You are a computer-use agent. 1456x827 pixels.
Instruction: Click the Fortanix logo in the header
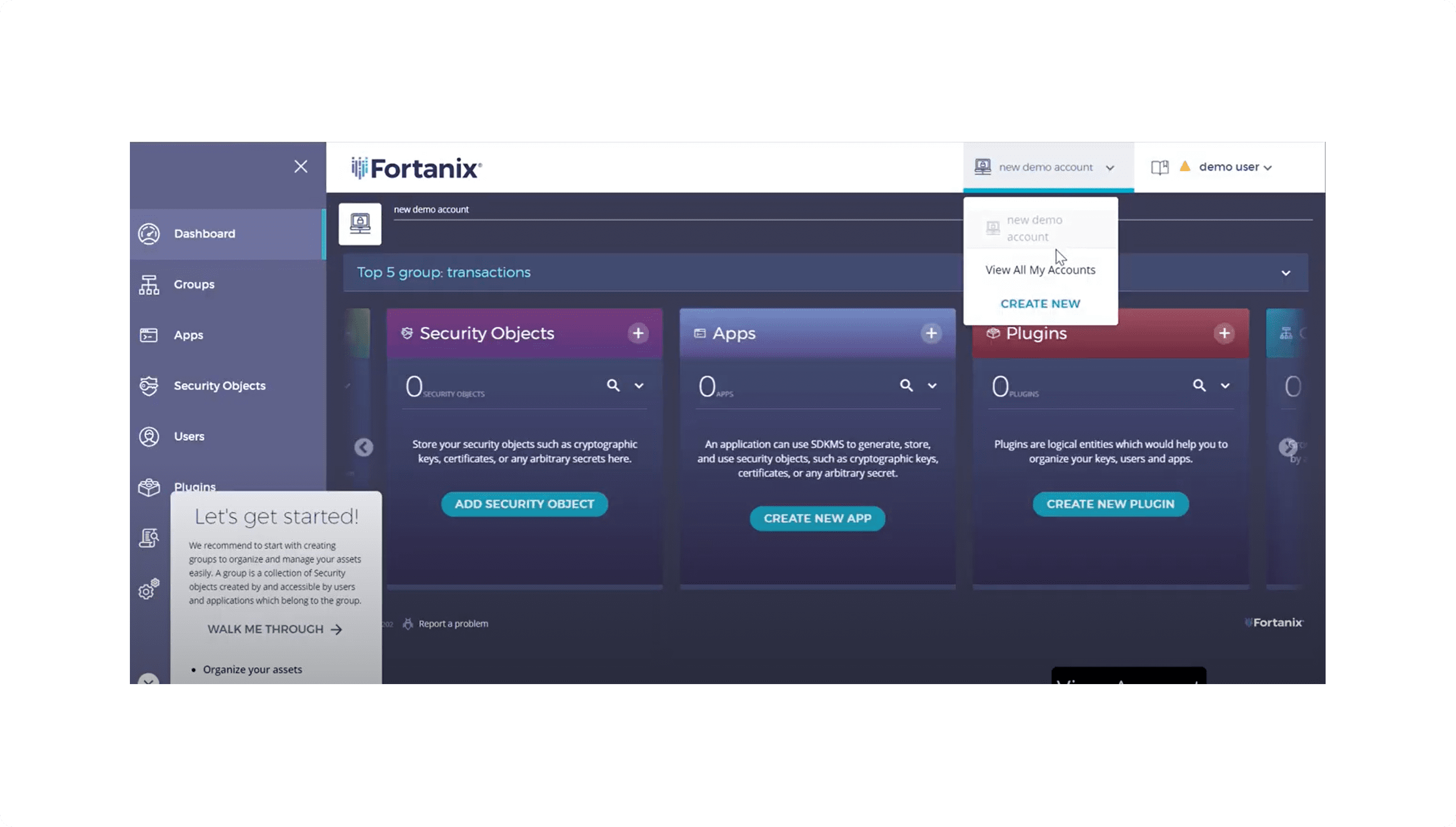(x=416, y=168)
